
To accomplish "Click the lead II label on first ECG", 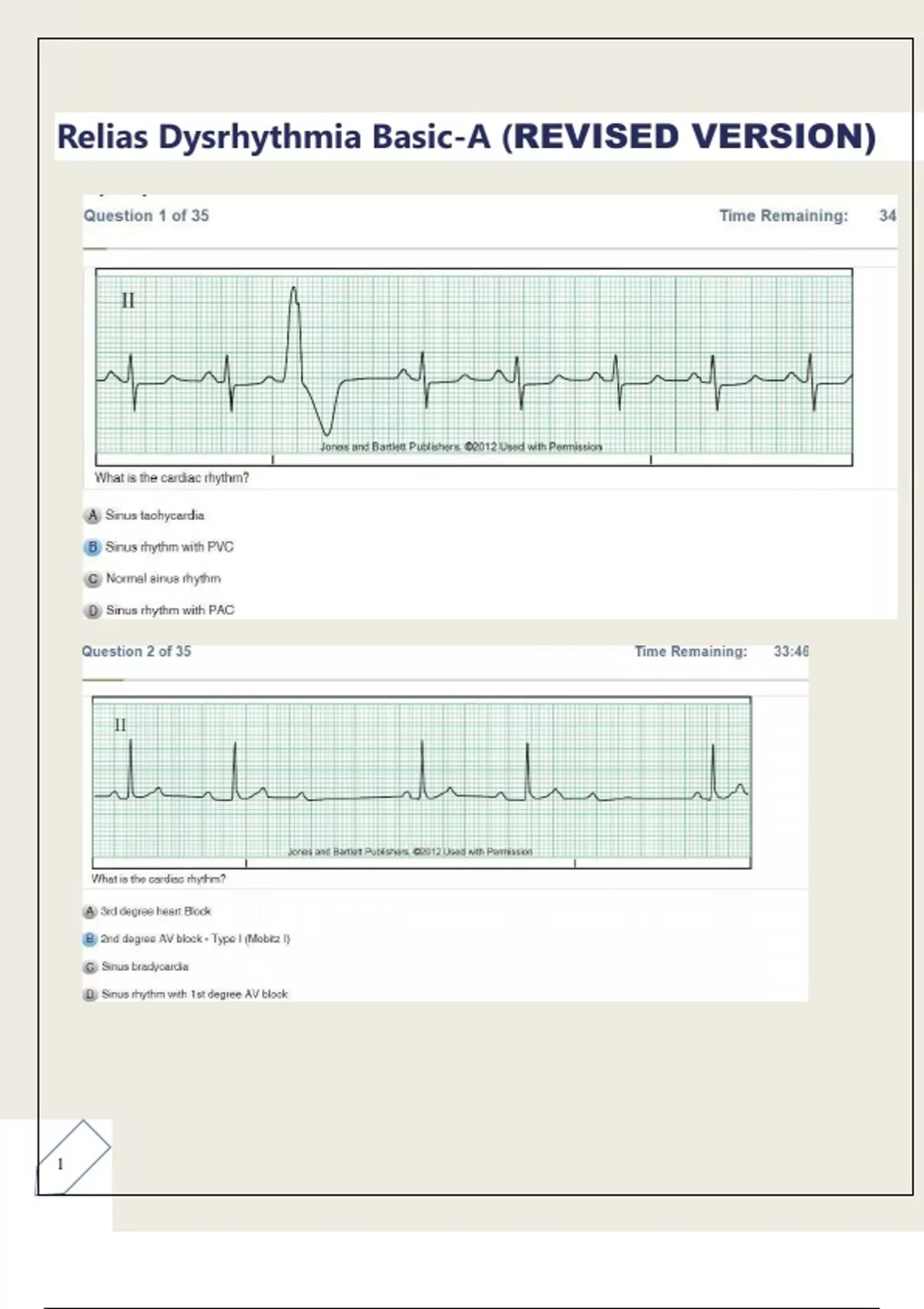I will 128,300.
